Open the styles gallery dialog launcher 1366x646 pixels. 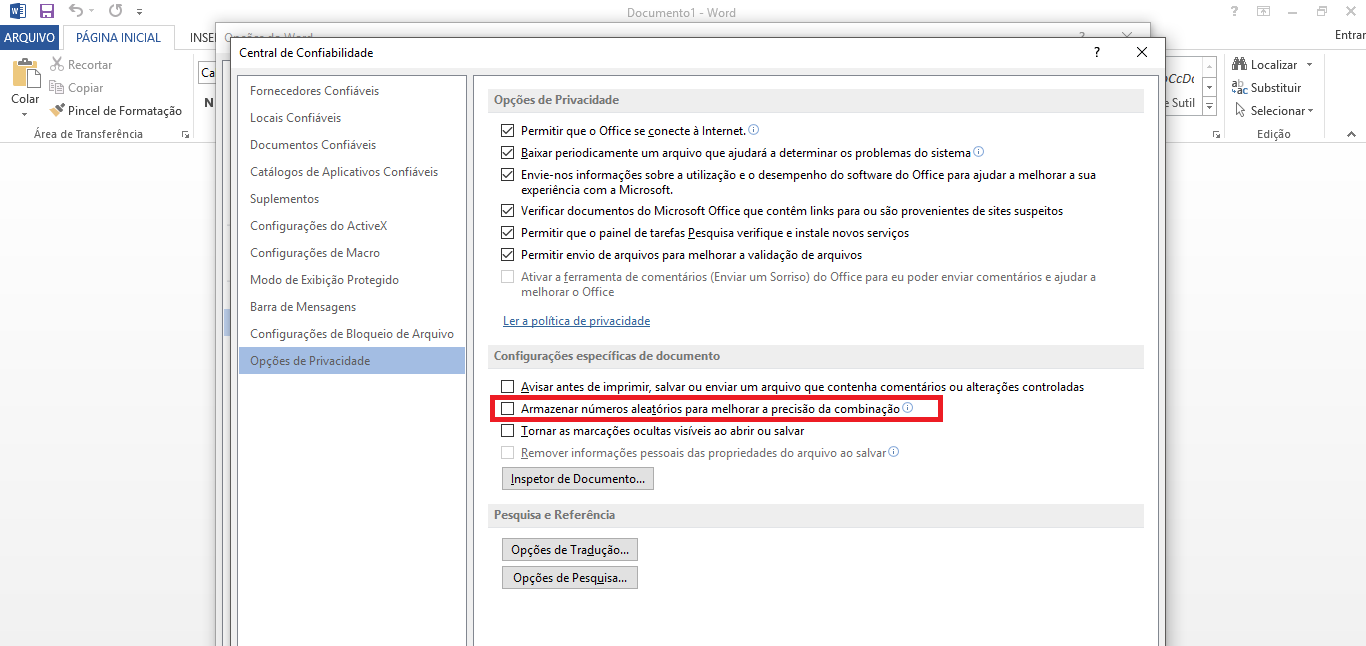click(1216, 134)
